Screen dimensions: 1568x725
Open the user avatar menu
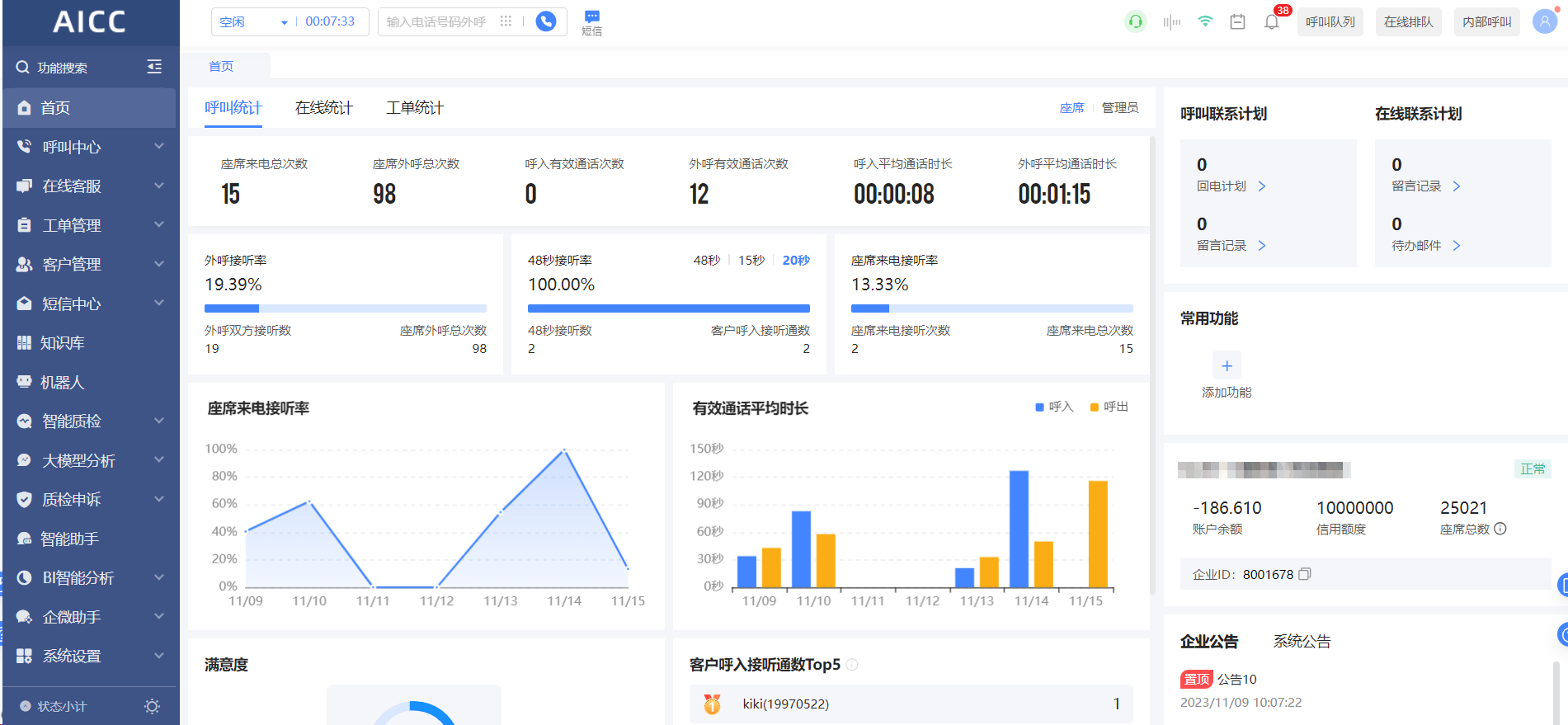pos(1544,21)
